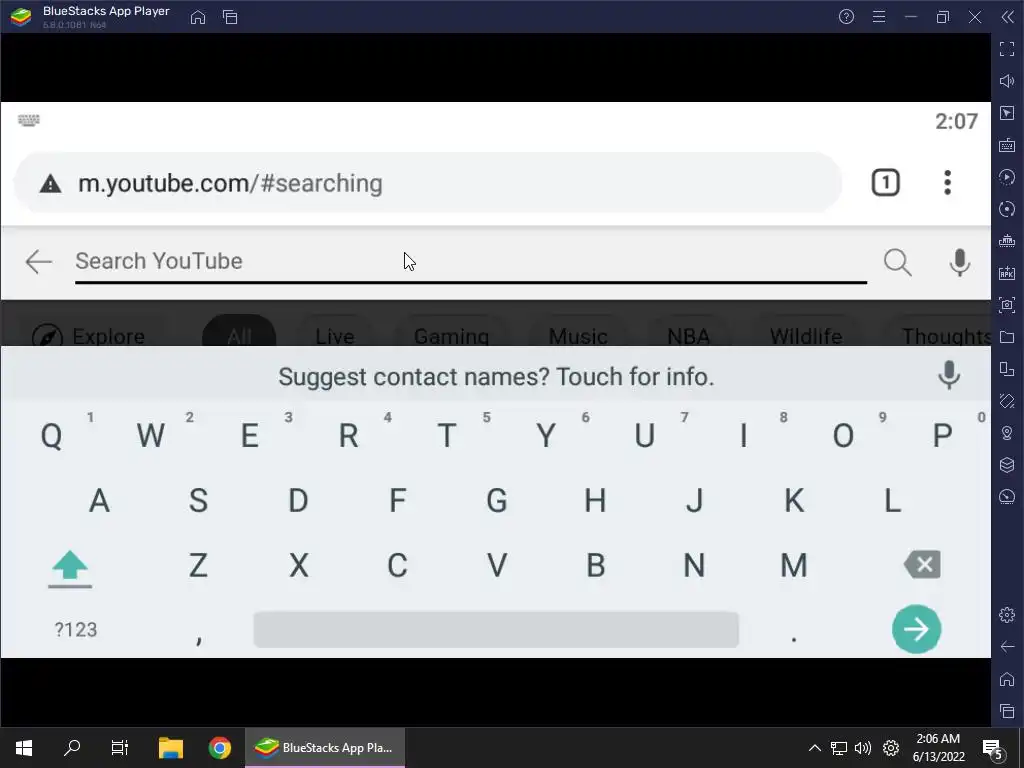Tap the comma key on keyboard
Viewport: 1024px width, 768px height.
pyautogui.click(x=199, y=637)
